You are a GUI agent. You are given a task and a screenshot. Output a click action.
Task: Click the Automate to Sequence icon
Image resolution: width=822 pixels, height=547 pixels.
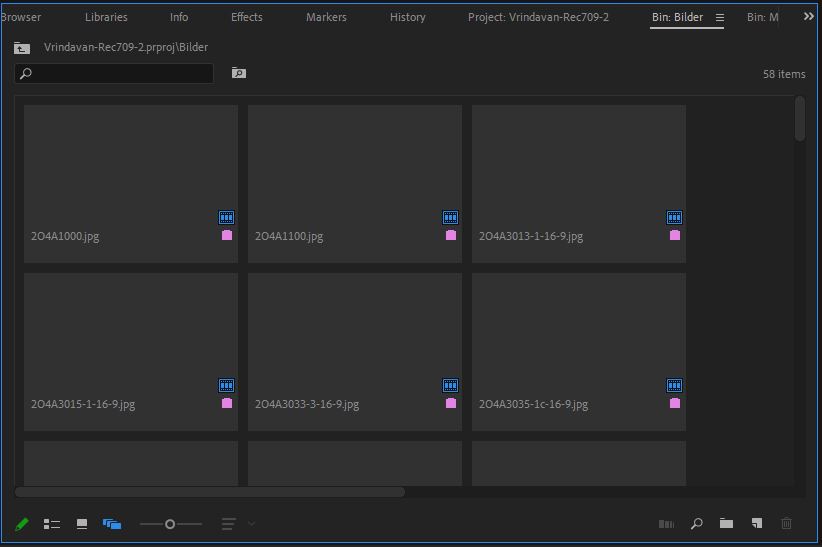click(667, 524)
